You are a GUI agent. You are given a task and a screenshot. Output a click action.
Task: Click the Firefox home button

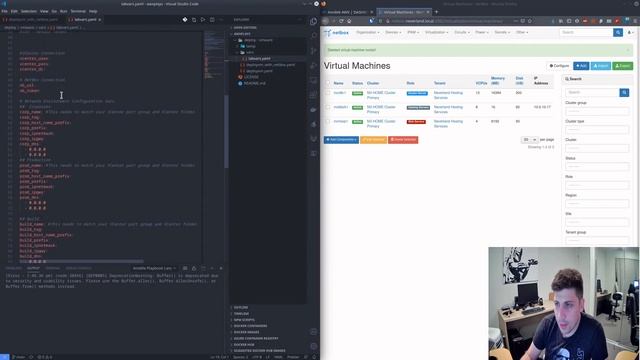pos(349,21)
